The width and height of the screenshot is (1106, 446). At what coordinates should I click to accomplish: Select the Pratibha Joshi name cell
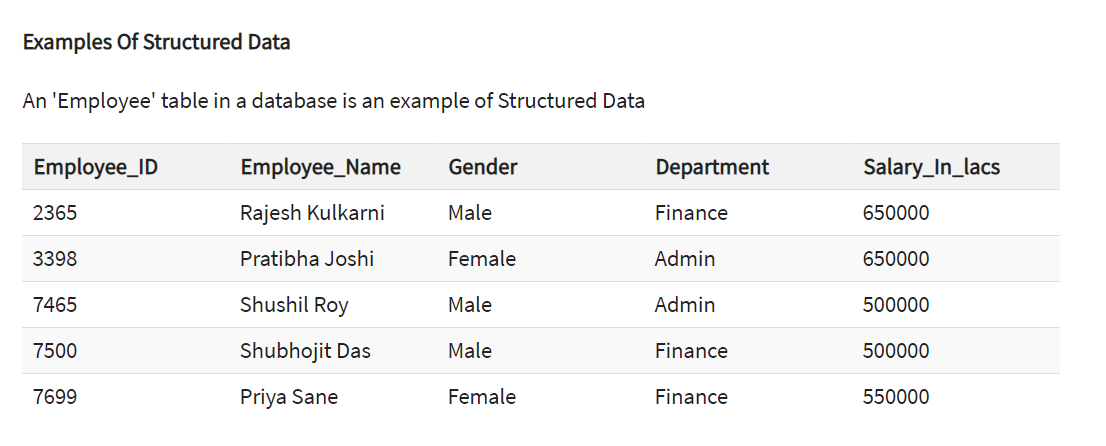tap(307, 259)
